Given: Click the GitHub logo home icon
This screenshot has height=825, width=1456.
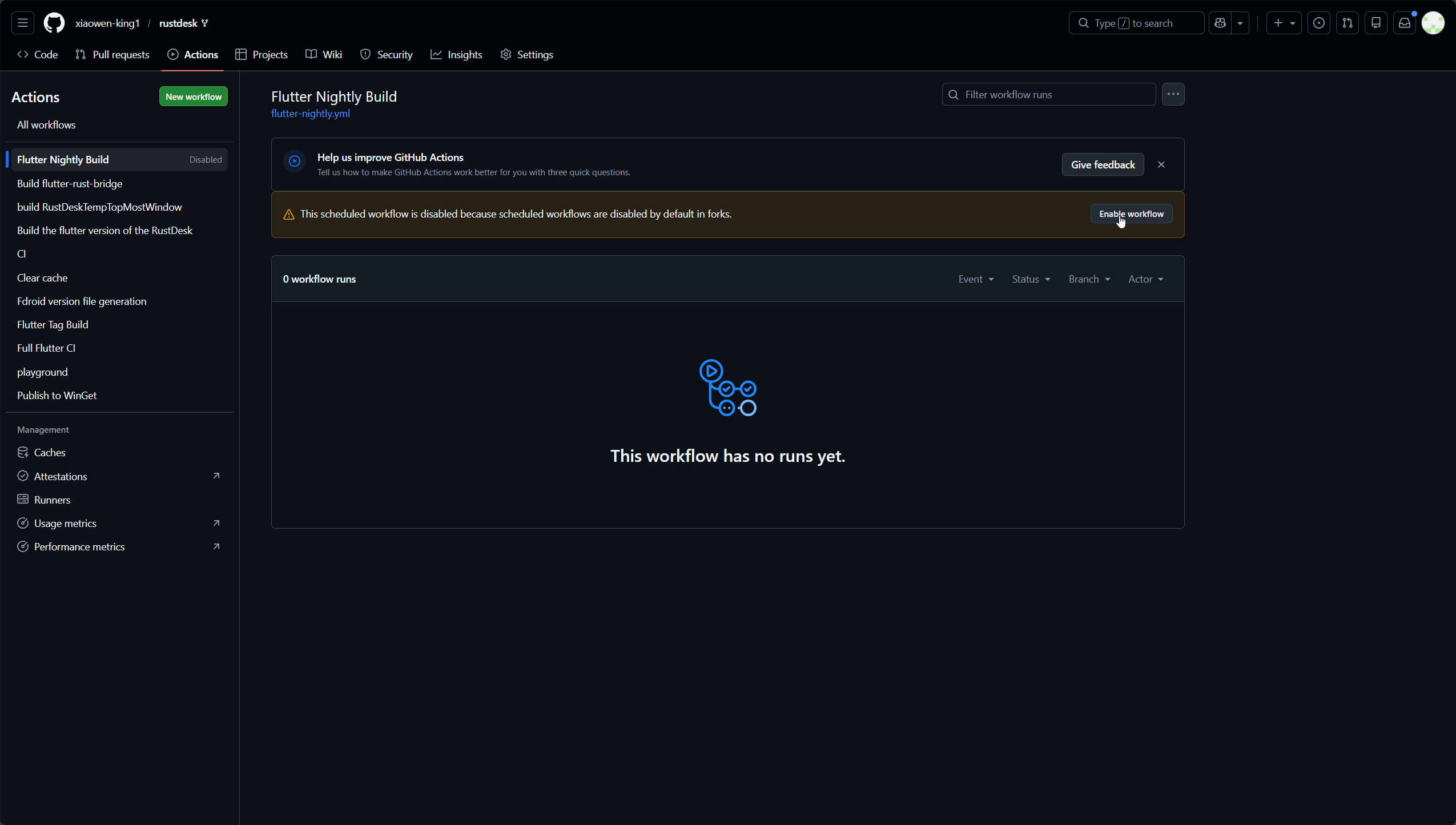Looking at the screenshot, I should [54, 23].
